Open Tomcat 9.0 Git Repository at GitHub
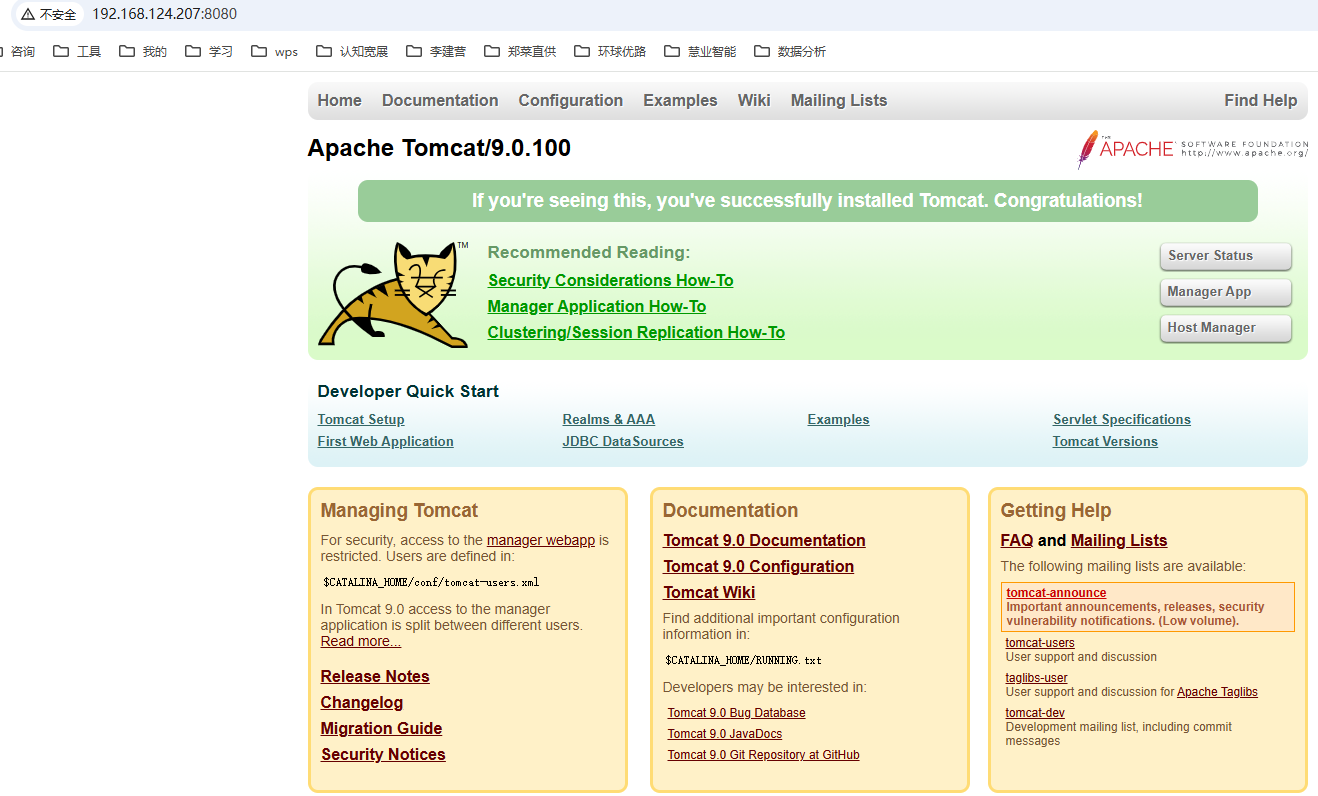 [764, 755]
